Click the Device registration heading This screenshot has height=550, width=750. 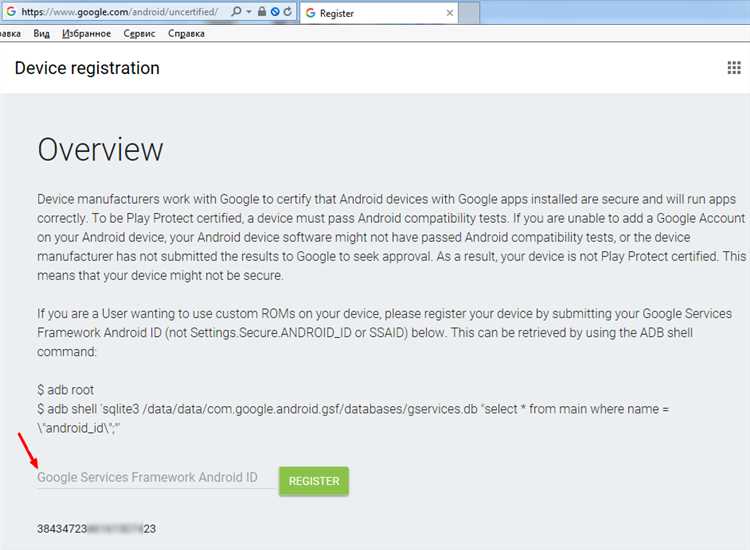point(87,68)
